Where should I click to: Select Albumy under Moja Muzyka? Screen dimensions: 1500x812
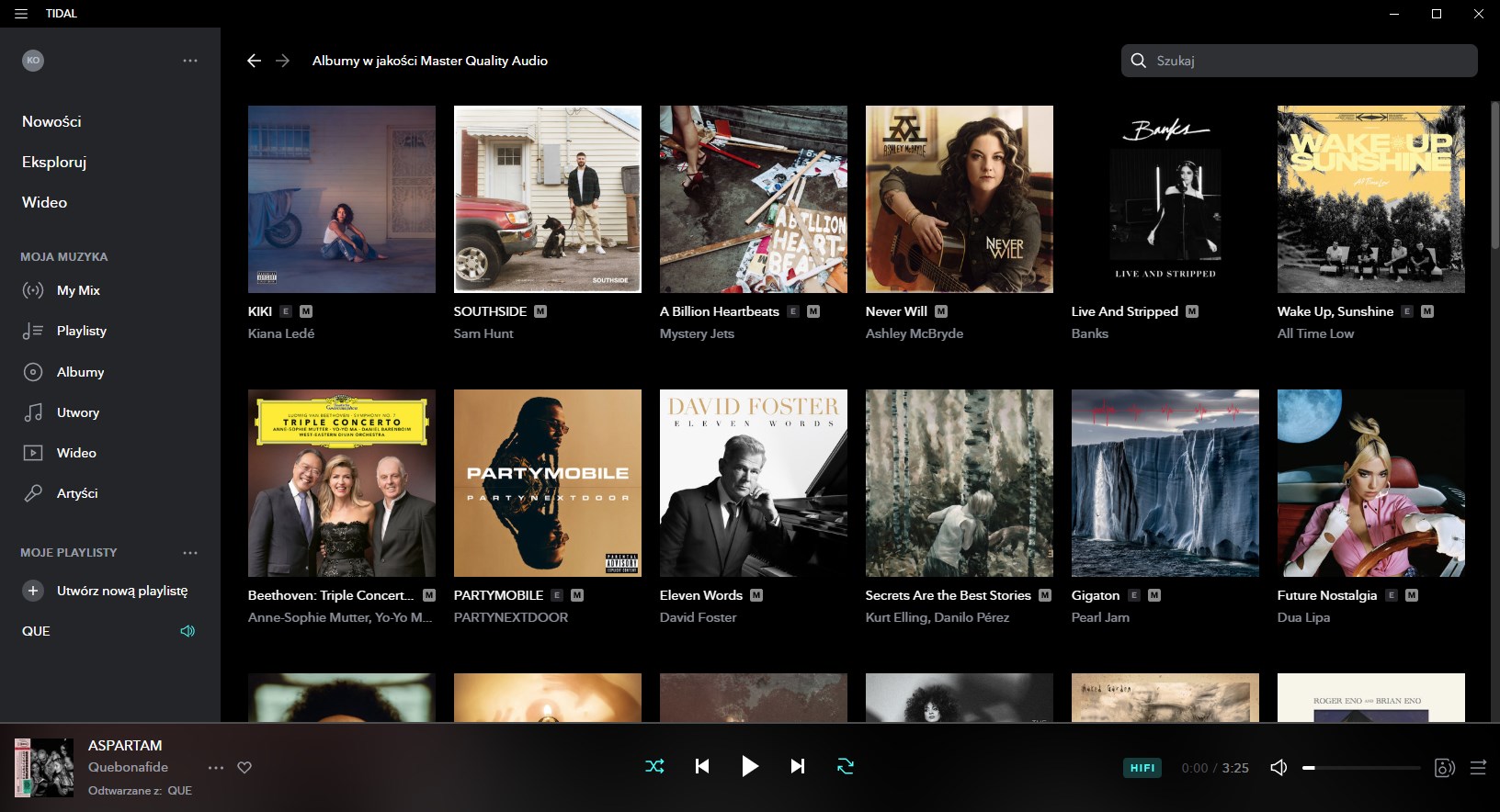tap(80, 372)
